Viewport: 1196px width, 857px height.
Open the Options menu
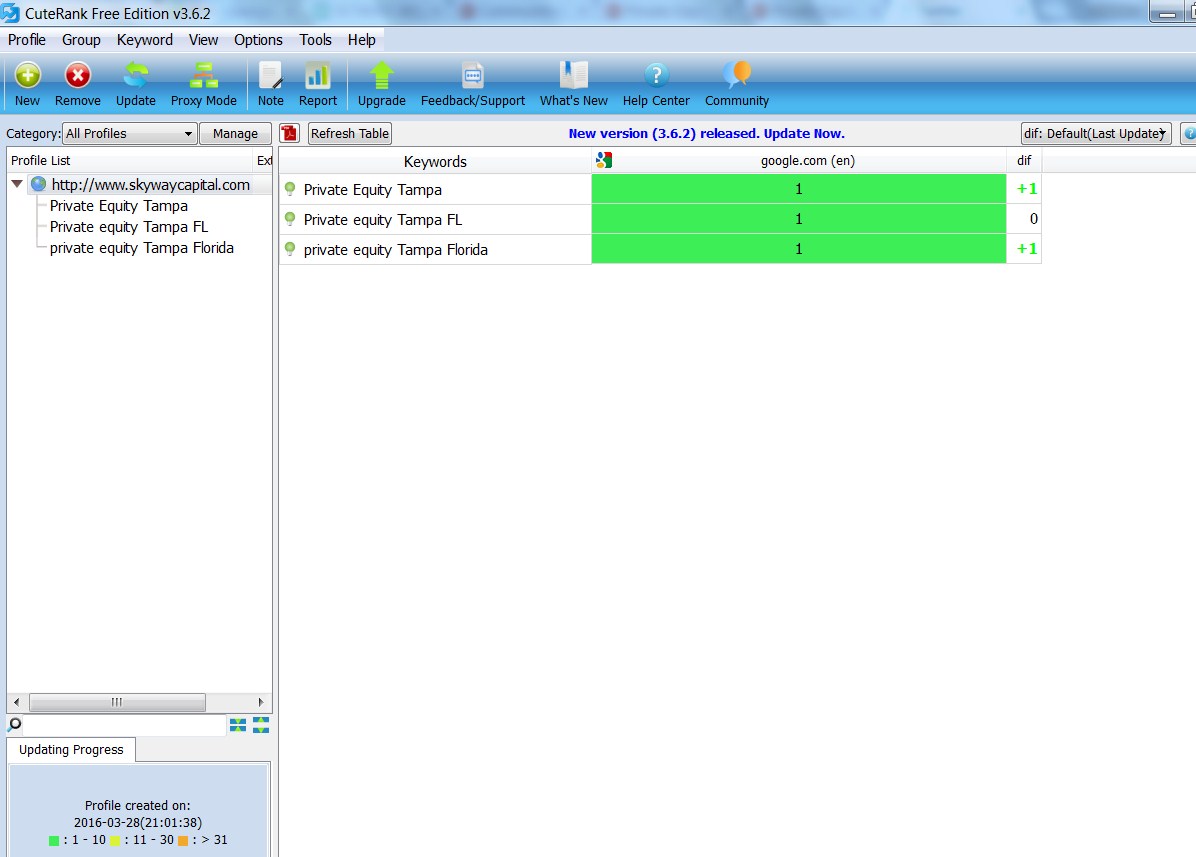pos(258,40)
